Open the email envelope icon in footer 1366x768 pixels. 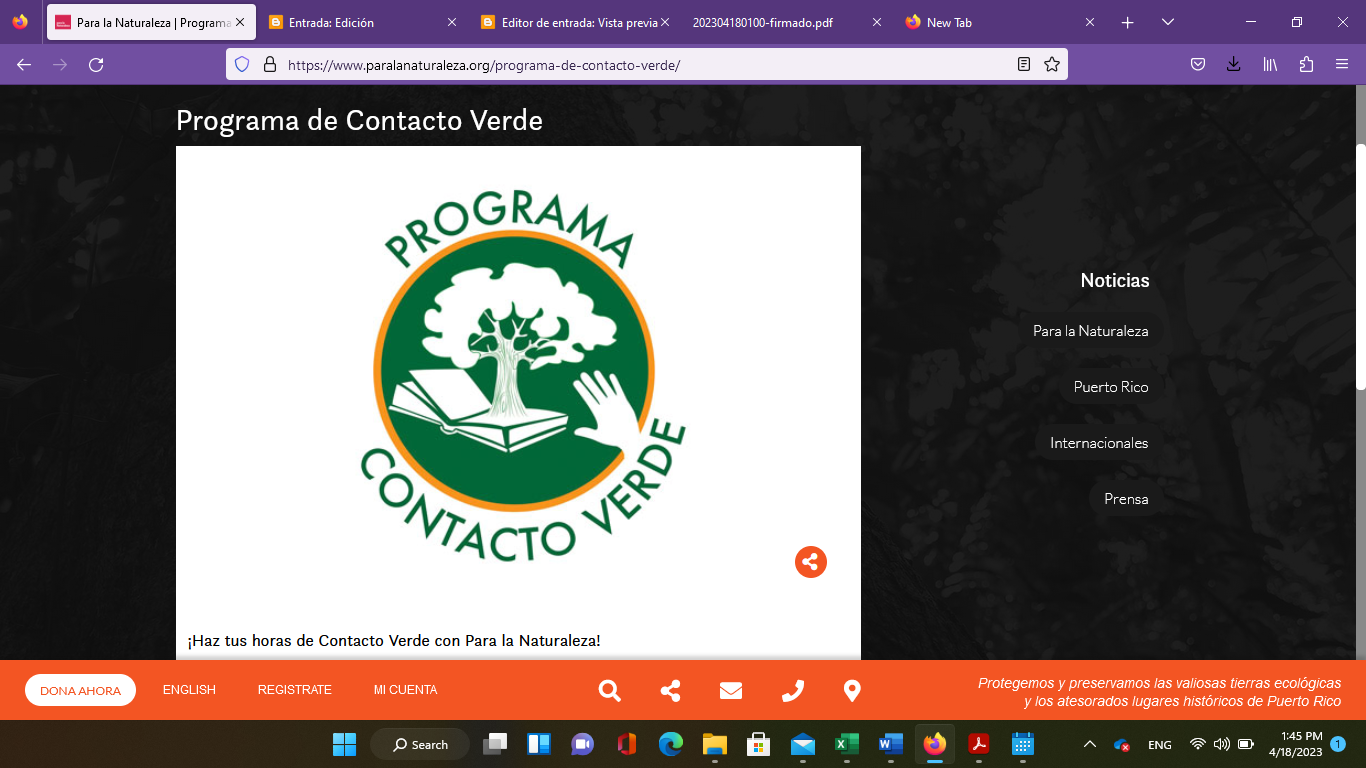[x=731, y=691]
